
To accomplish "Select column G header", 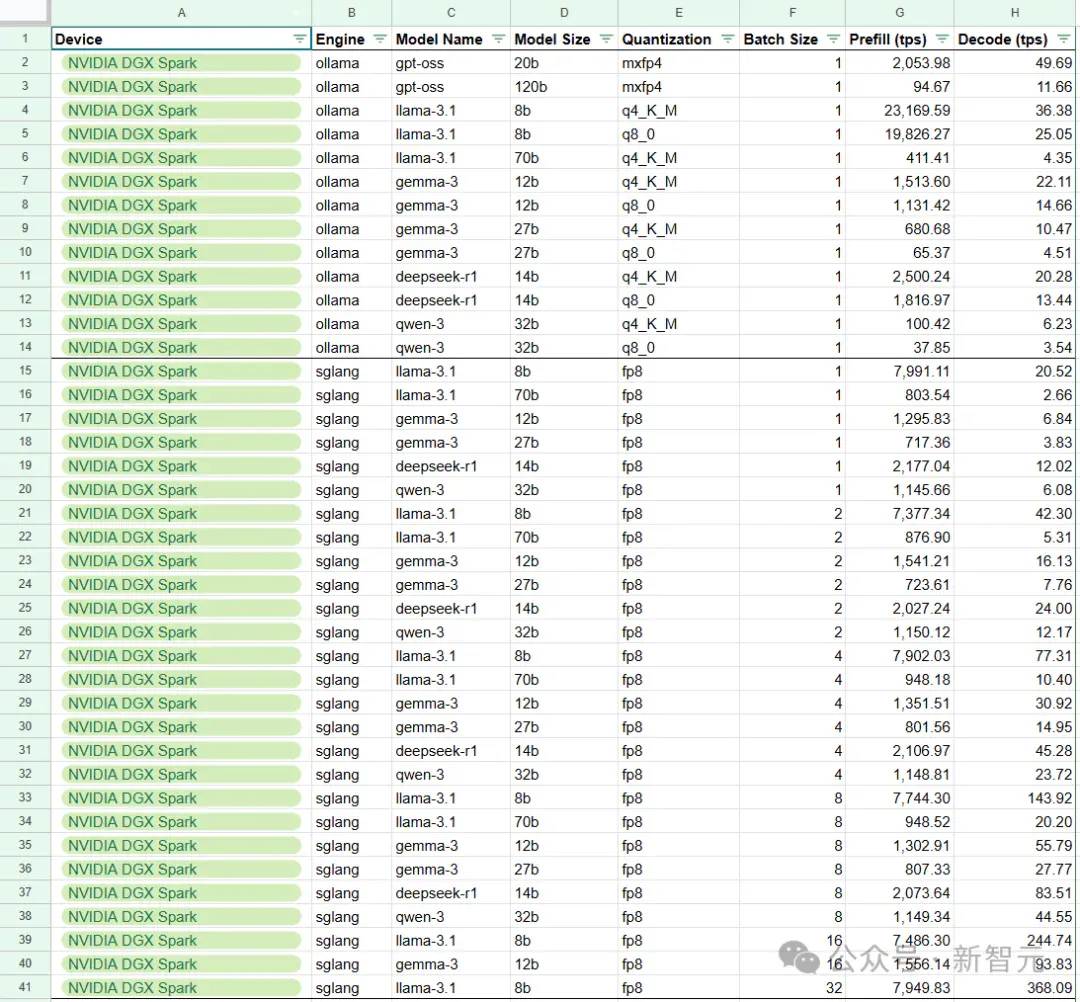I will pyautogui.click(x=900, y=12).
